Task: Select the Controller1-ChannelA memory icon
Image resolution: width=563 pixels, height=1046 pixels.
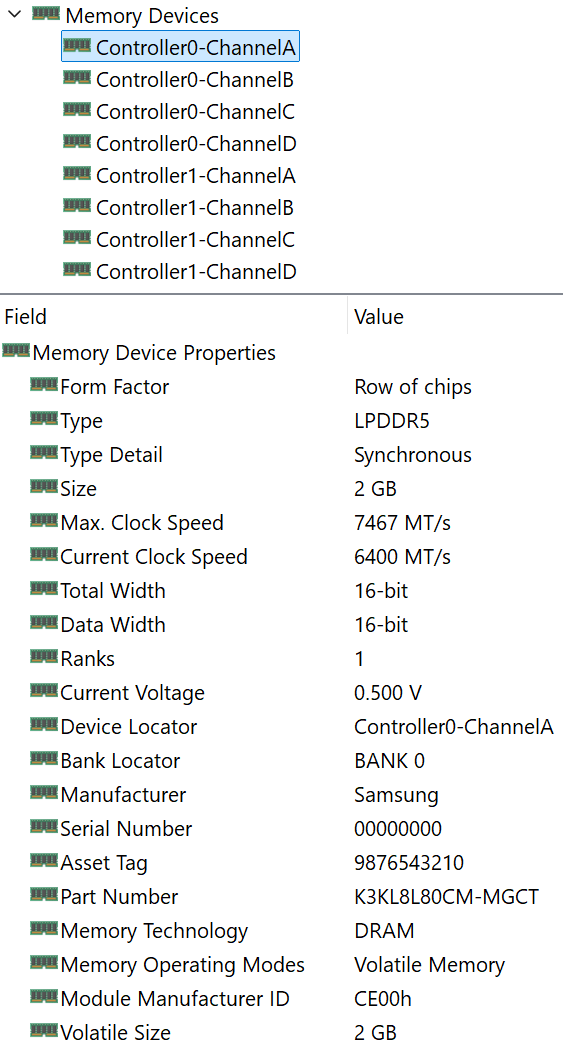Action: (77, 174)
